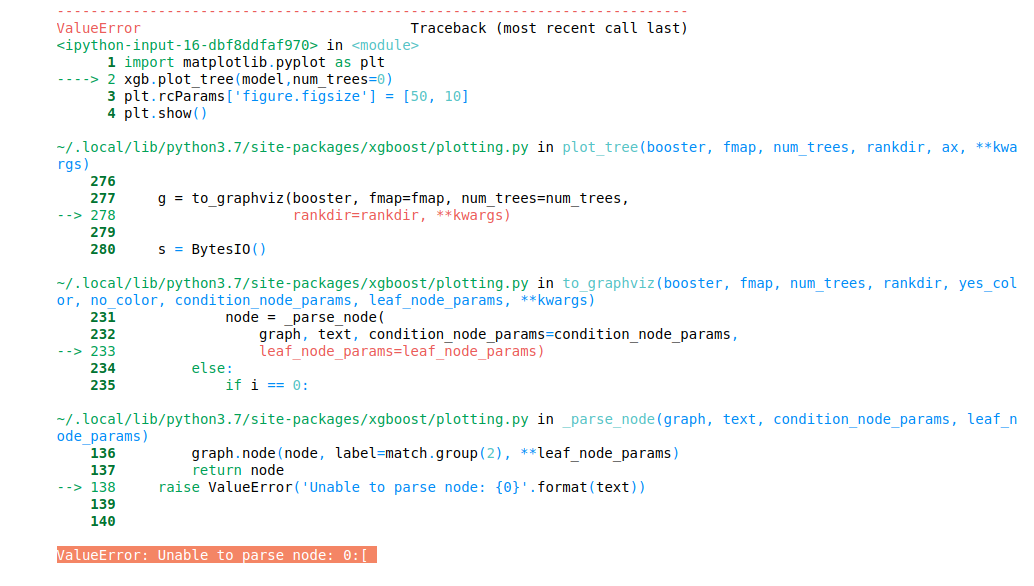Click the red ValueError heading at top
1034x586 pixels.
pyautogui.click(x=98, y=28)
